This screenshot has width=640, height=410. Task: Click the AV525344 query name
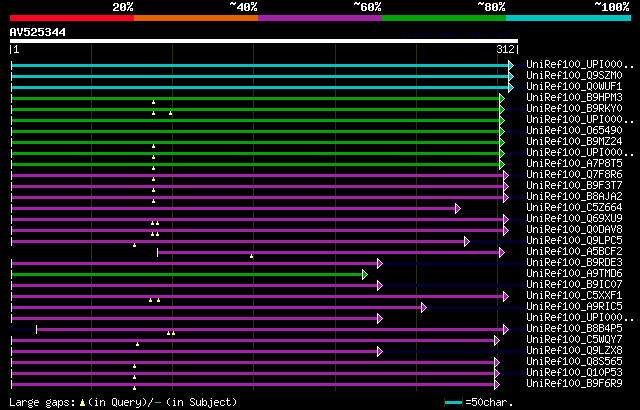38,32
